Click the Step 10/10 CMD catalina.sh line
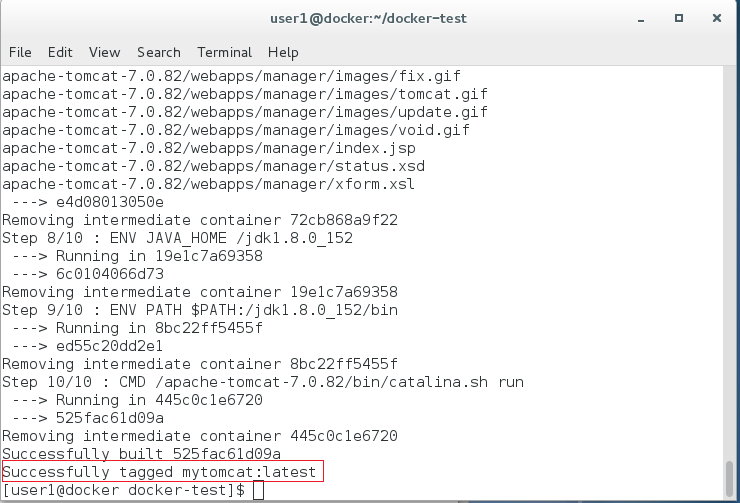Screen dimensions: 740x503 click(x=263, y=382)
